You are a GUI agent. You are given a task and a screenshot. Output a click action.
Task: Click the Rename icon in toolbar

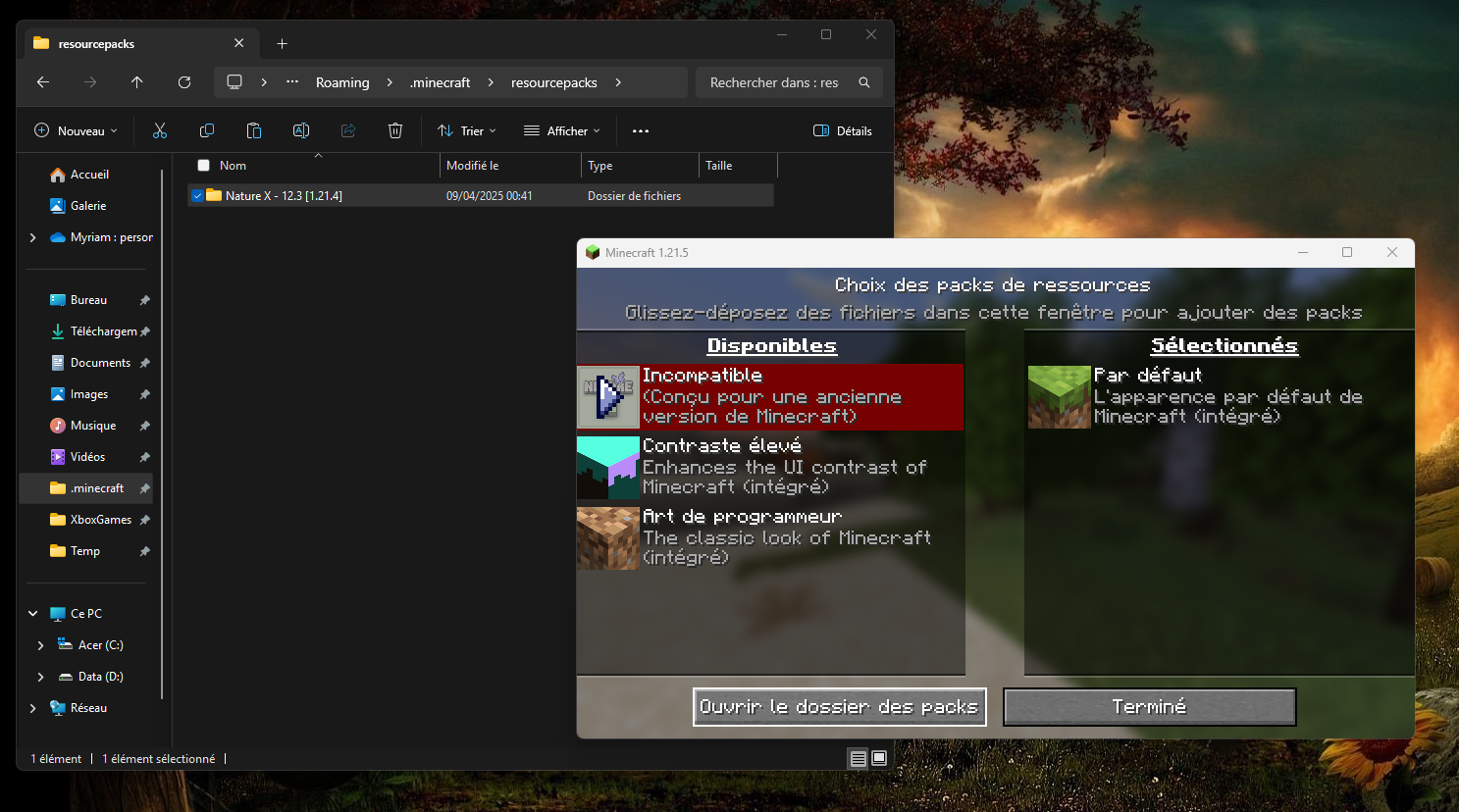pos(301,130)
